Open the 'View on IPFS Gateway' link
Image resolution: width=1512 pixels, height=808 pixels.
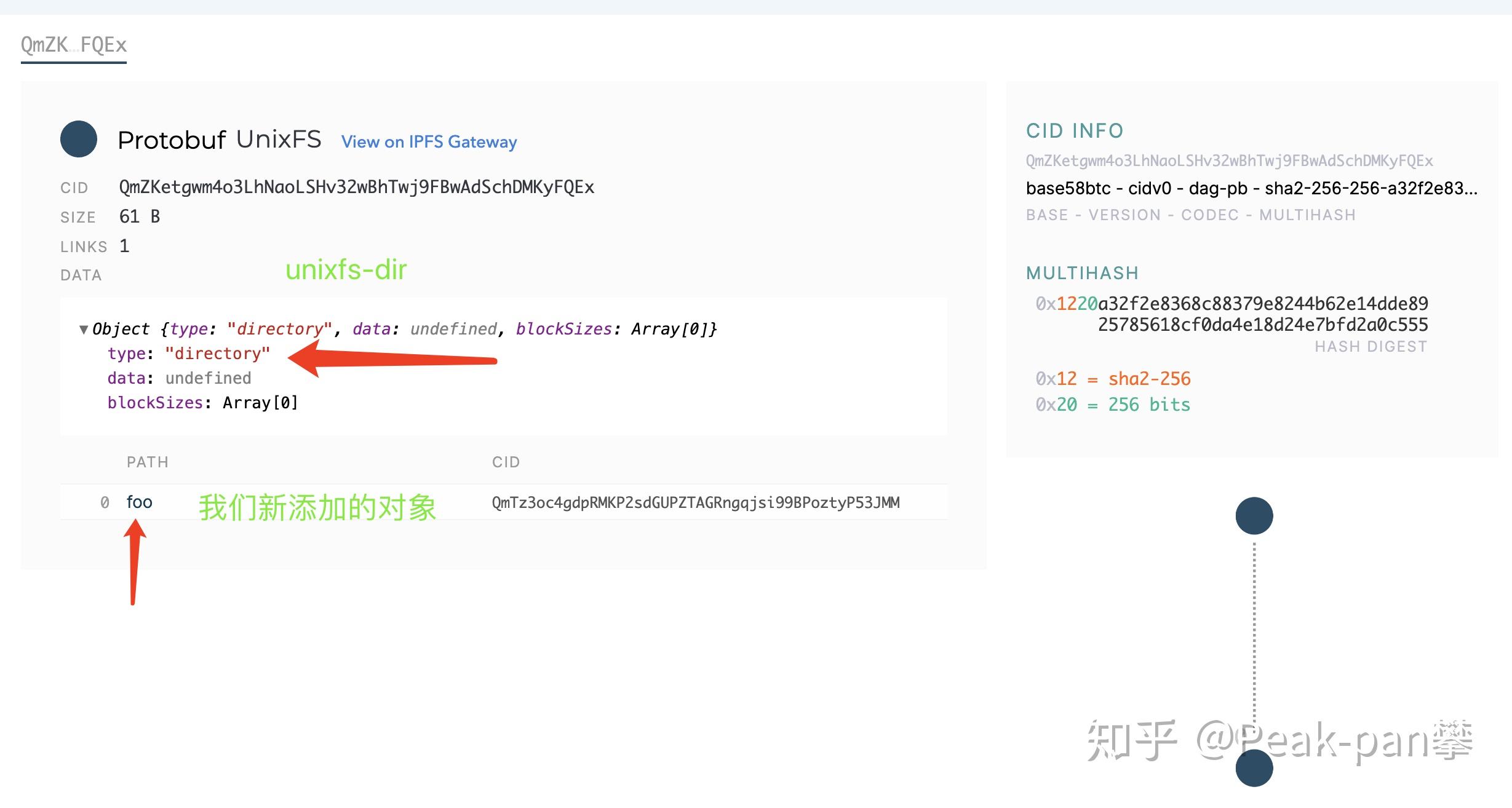(x=428, y=141)
